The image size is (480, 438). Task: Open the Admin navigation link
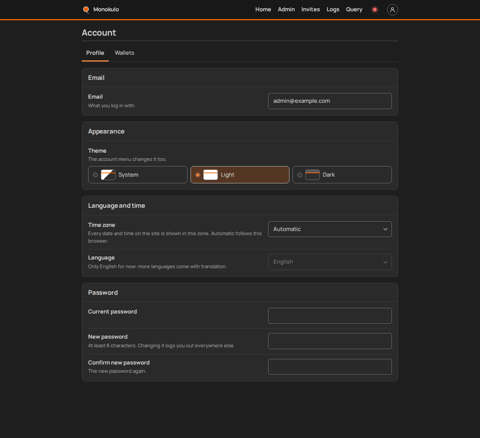coord(286,10)
